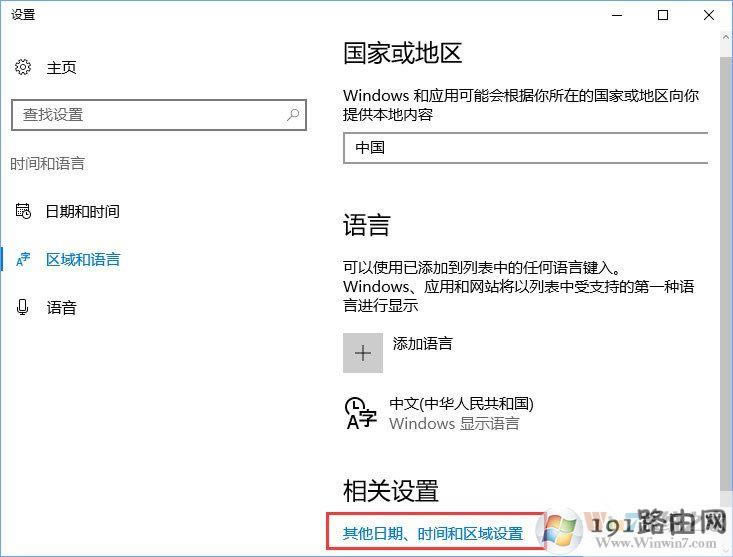This screenshot has height=557, width=733.
Task: Focus the 查找设置 search box
Action: pyautogui.click(x=158, y=114)
